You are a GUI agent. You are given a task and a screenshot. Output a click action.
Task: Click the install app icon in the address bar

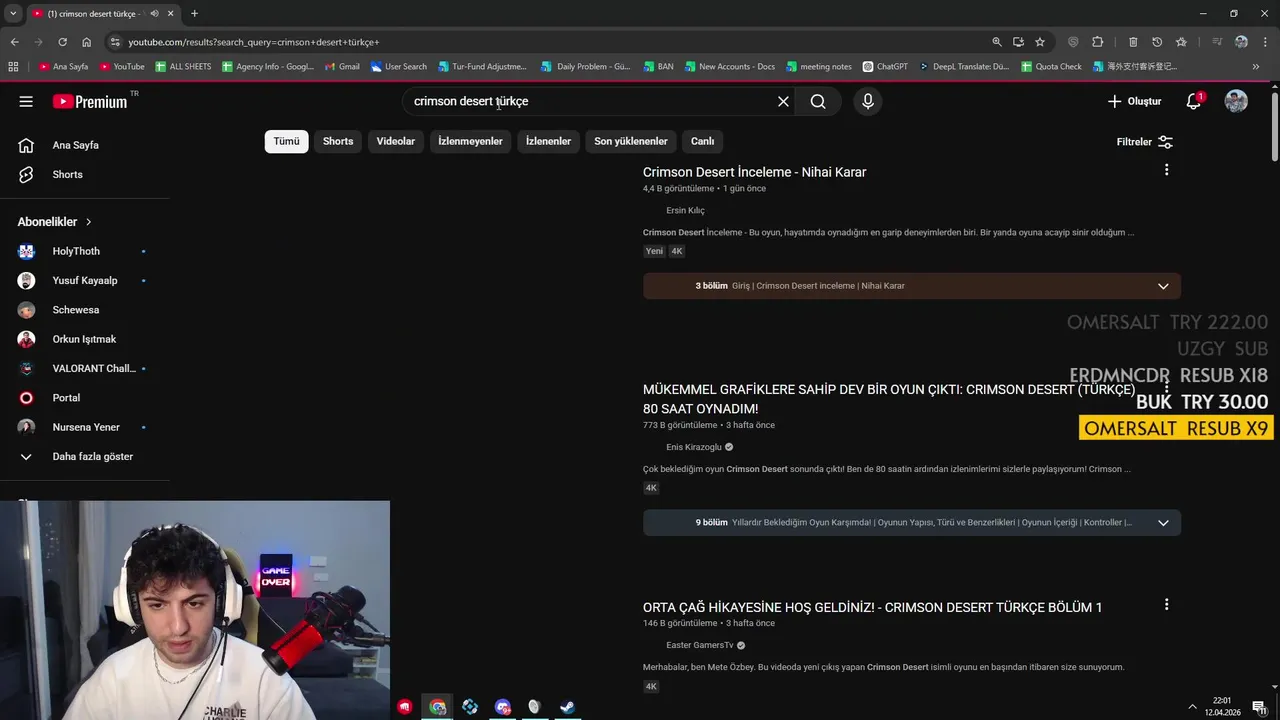pyautogui.click(x=1018, y=42)
